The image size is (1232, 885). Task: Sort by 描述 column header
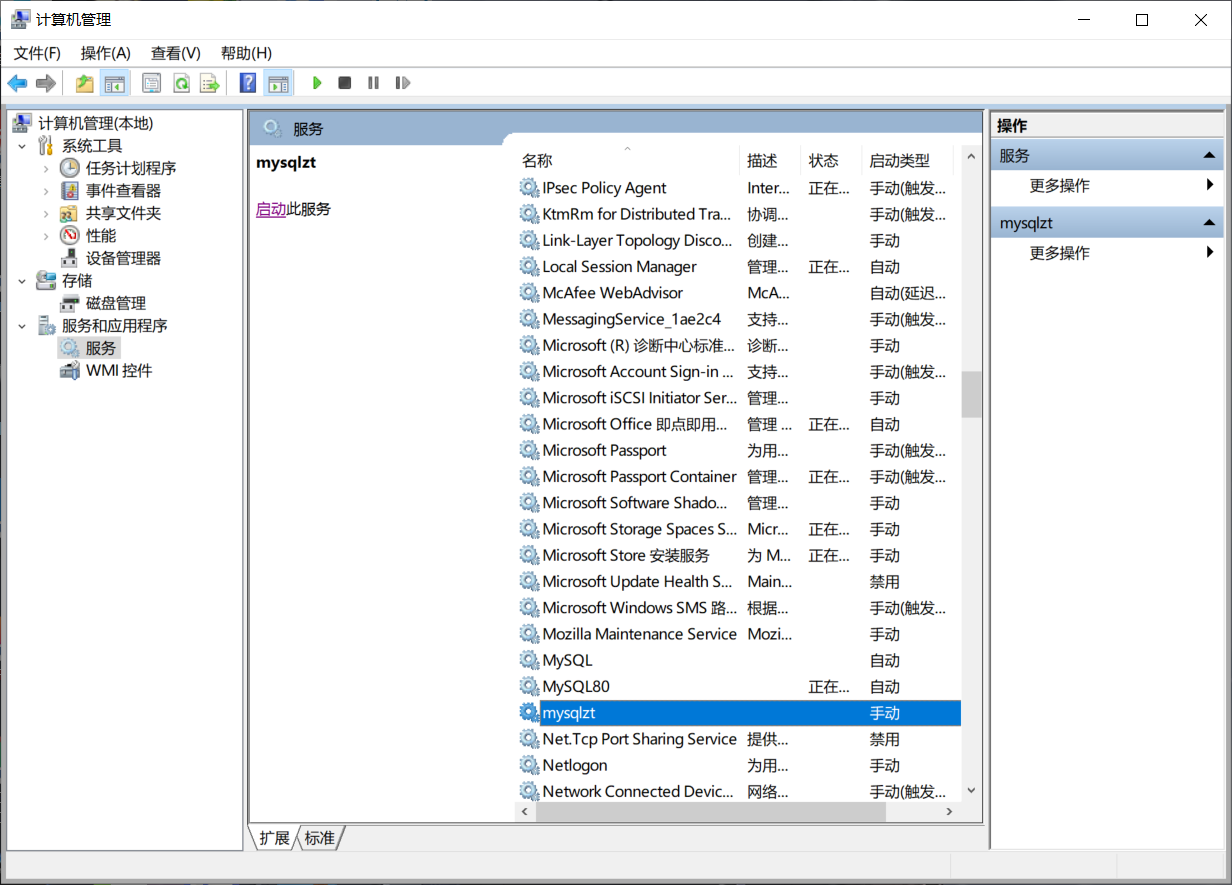pos(771,160)
